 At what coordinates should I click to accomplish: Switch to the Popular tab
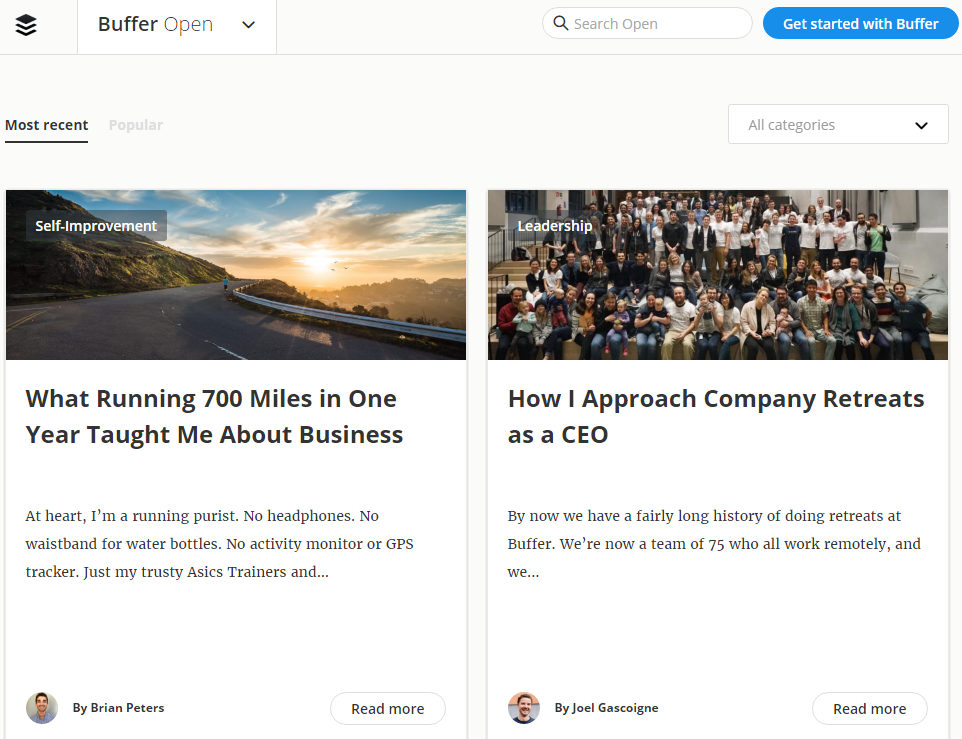tap(136, 125)
